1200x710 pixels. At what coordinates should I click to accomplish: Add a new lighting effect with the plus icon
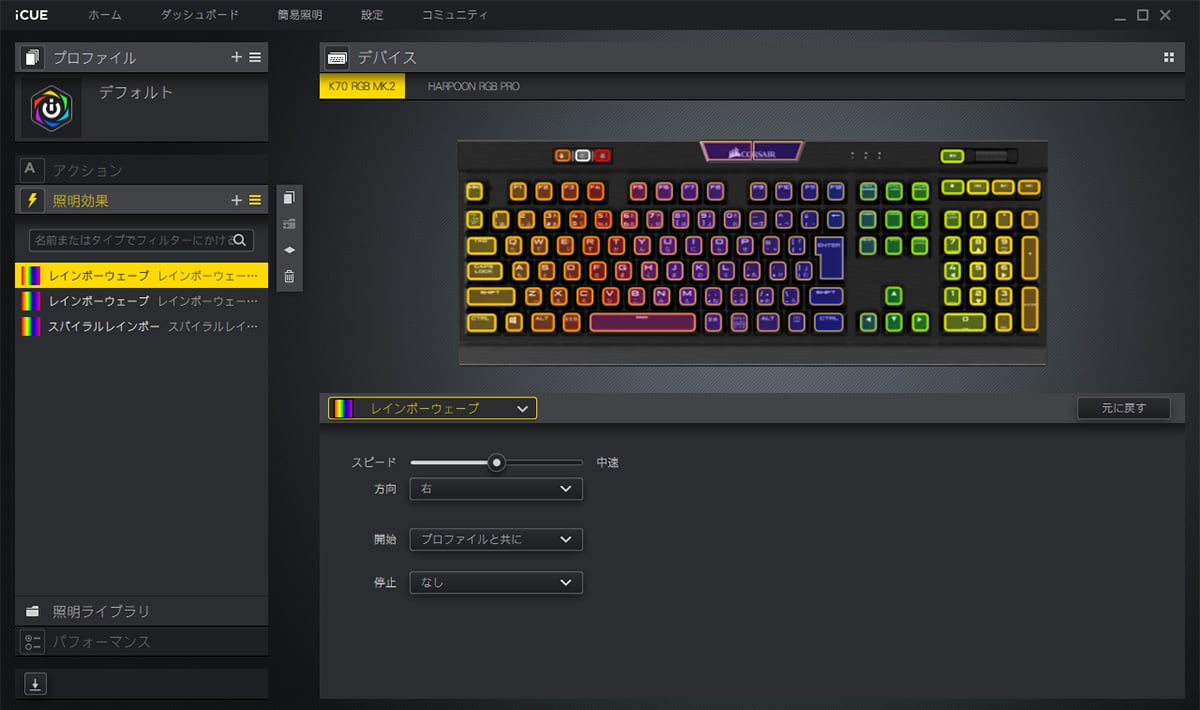pyautogui.click(x=237, y=200)
